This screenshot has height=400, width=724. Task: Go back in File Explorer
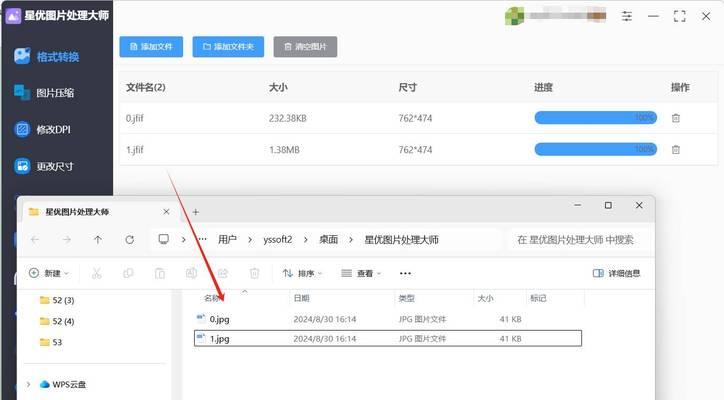point(35,239)
